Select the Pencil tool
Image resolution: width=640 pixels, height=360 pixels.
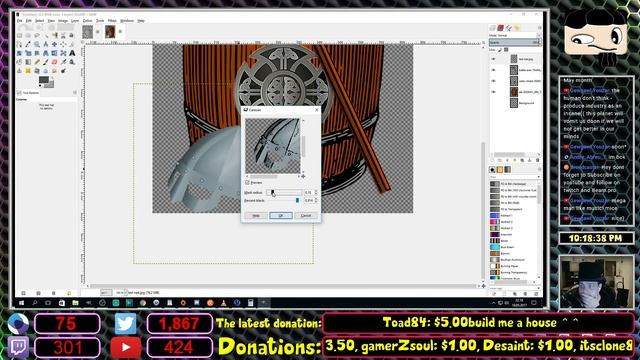[37, 62]
